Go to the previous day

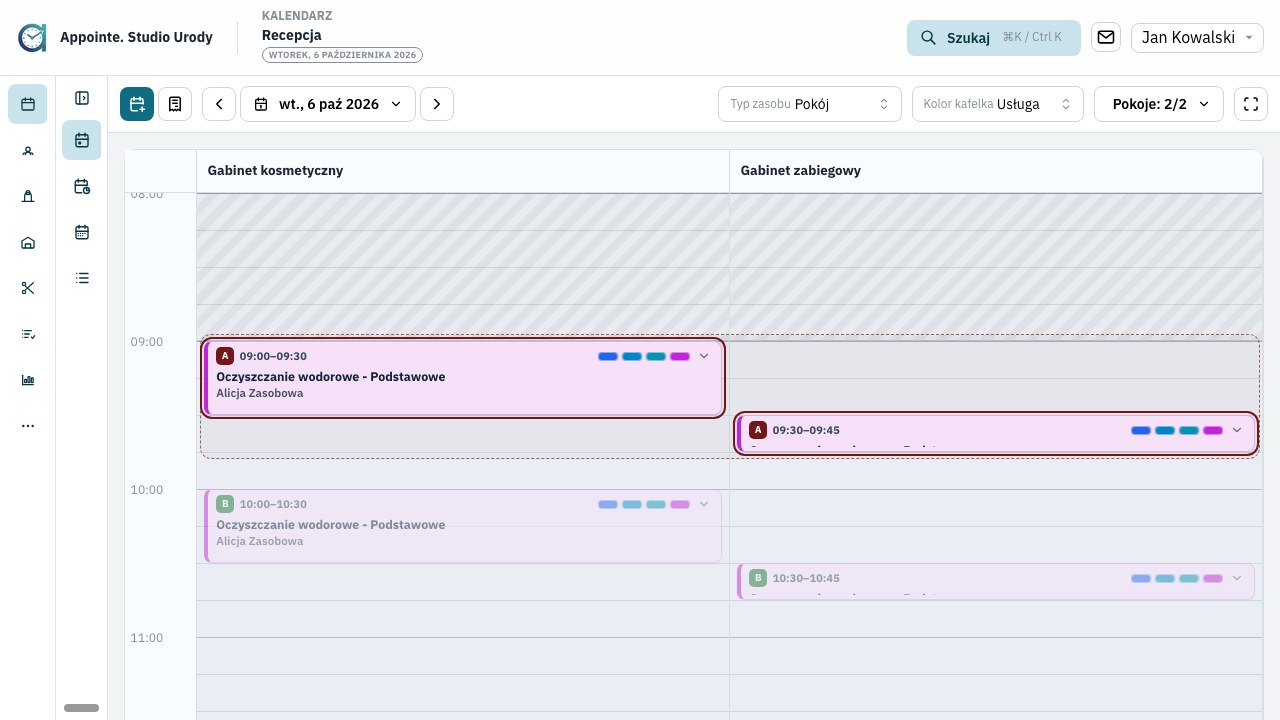coord(219,104)
